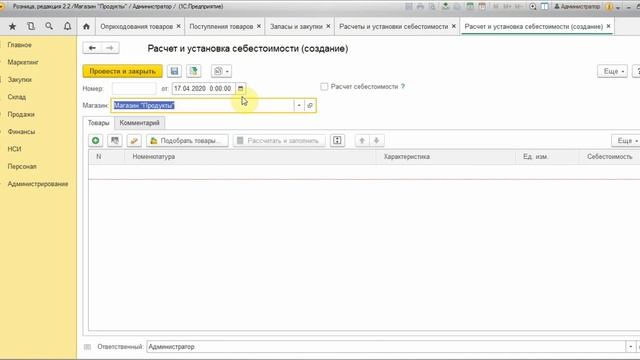The image size is (640, 360).
Task: Switch to Оприходования товаров tab
Action: point(136,27)
